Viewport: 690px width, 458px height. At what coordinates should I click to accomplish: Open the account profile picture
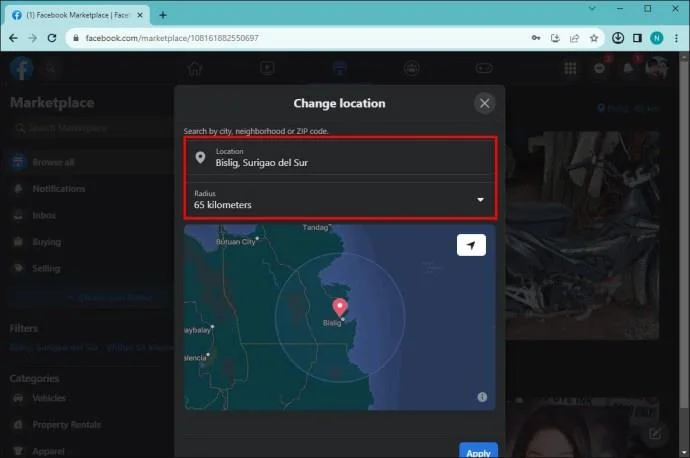tap(657, 68)
